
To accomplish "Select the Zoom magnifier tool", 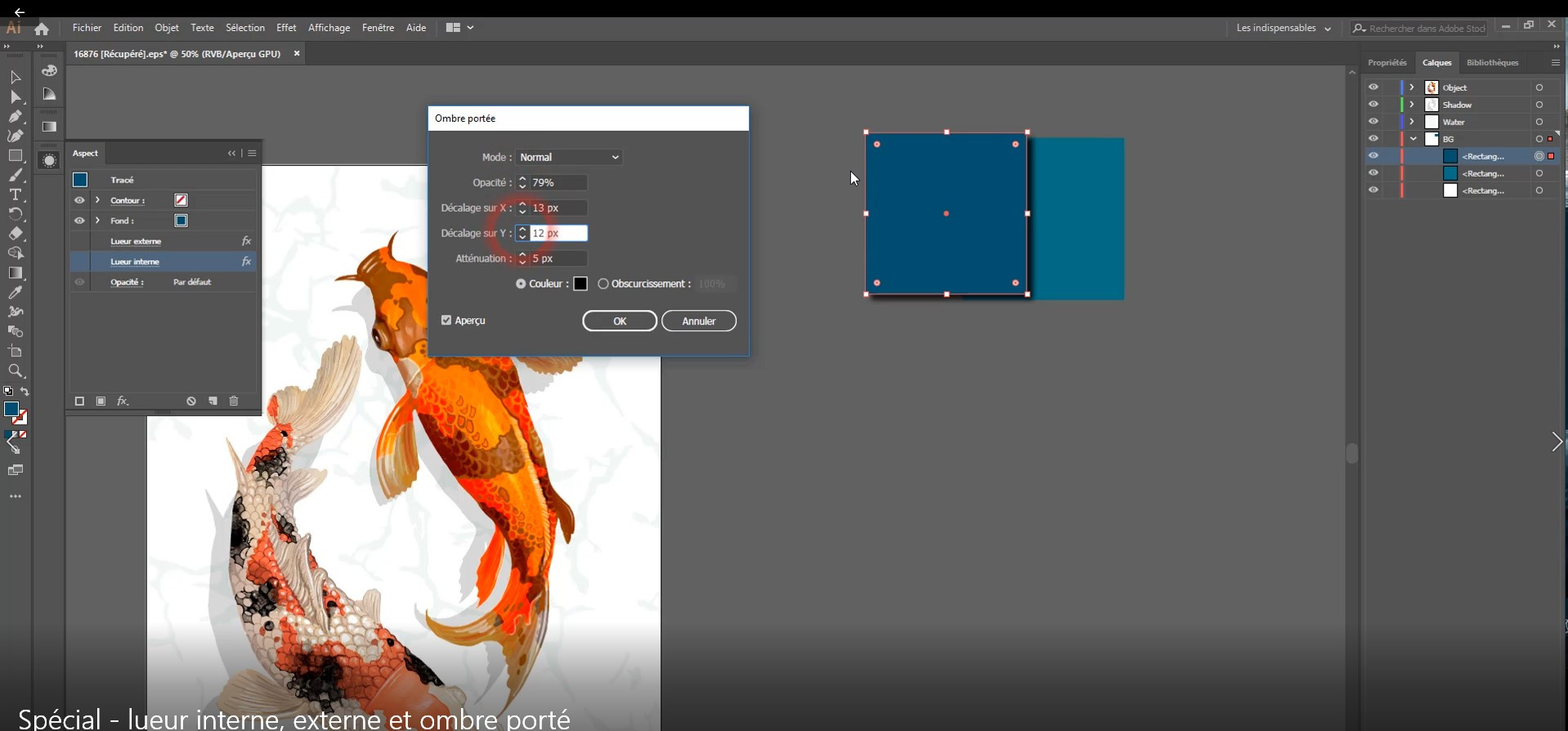I will point(16,371).
